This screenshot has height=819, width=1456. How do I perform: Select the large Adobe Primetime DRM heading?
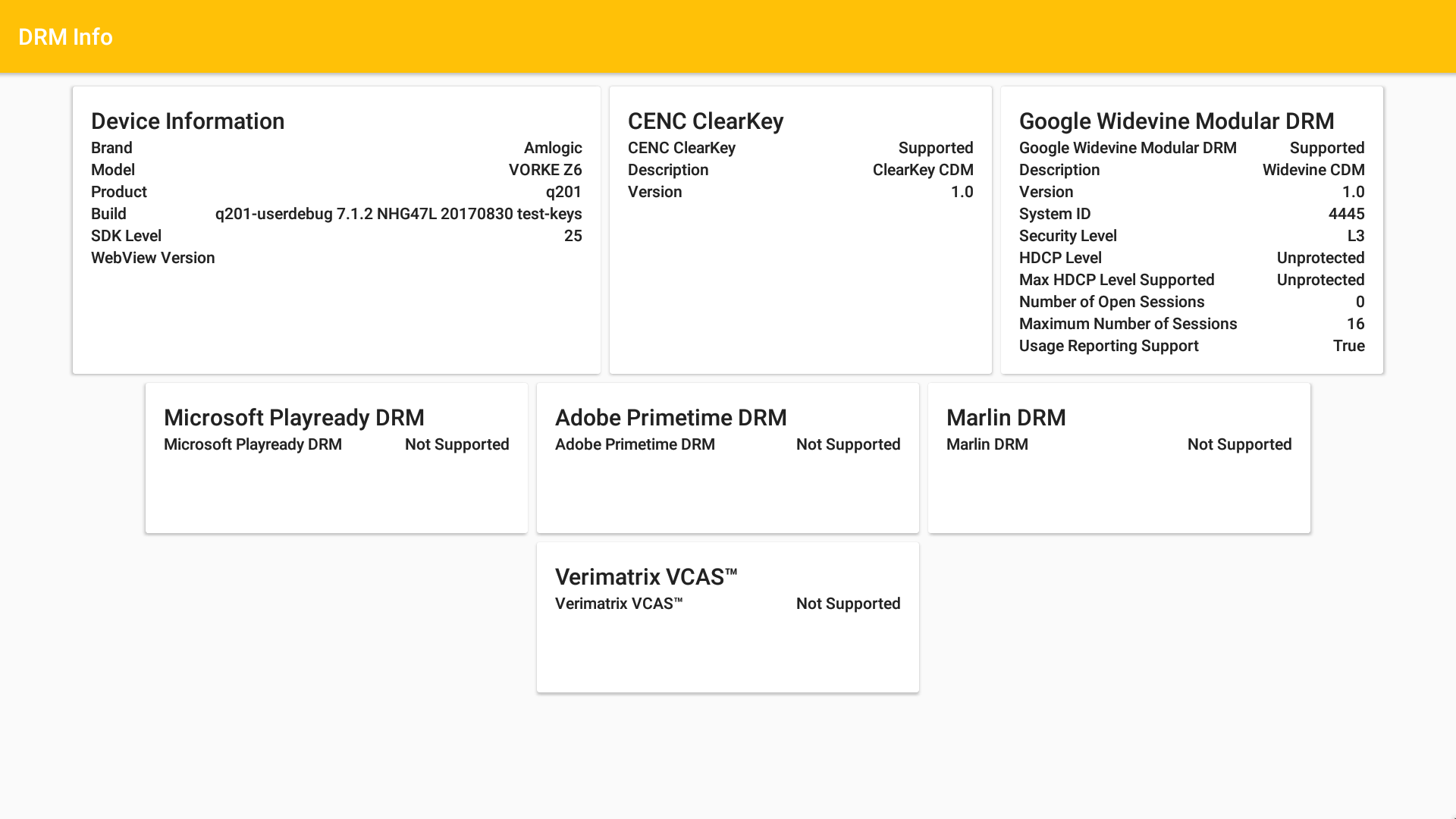point(671,418)
